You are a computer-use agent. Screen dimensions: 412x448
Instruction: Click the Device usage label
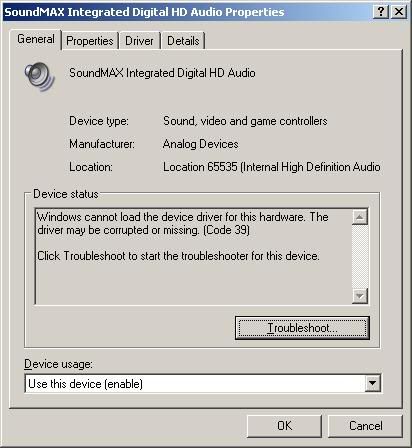click(58, 364)
